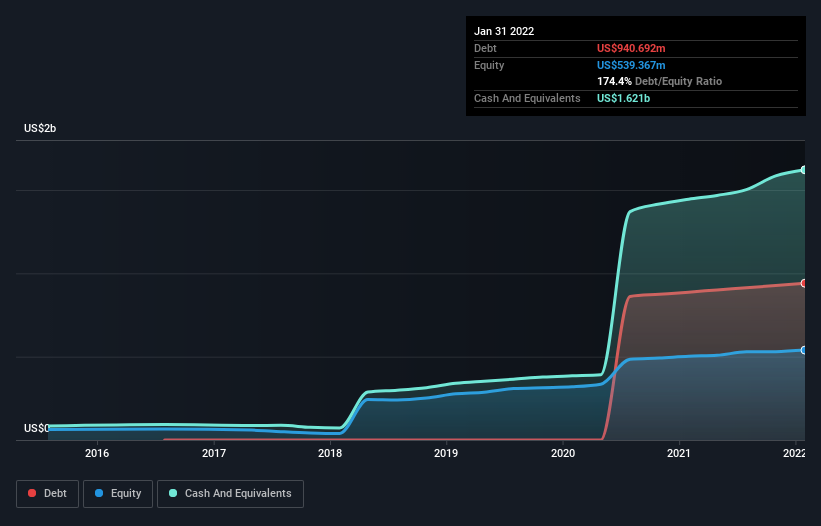Click the 2017 x-axis label
821x526 pixels.
214,453
